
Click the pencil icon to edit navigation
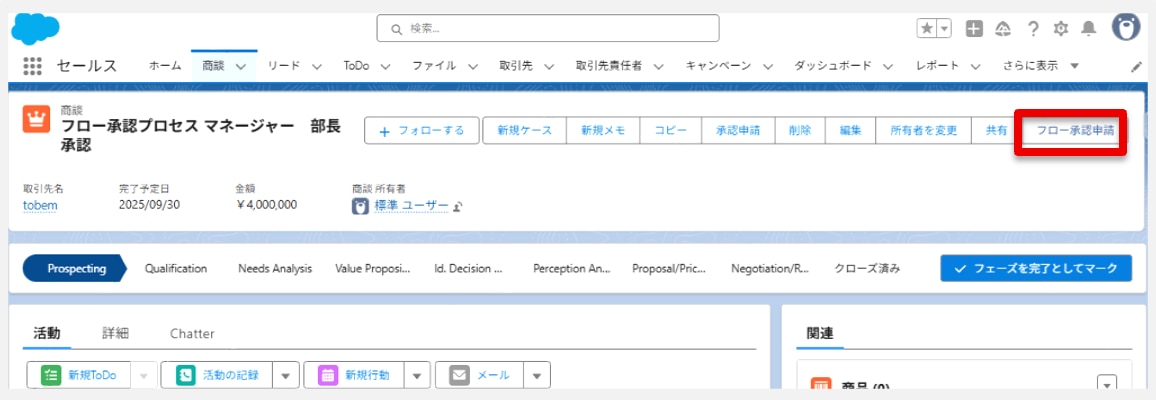coord(1136,67)
